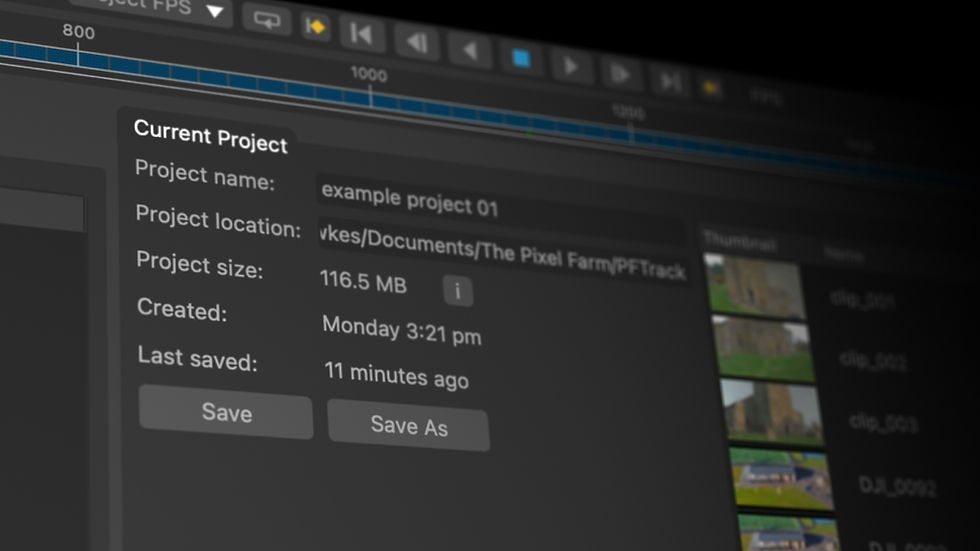
Task: Click the '11 minutes ago' saved value
Action: point(396,375)
